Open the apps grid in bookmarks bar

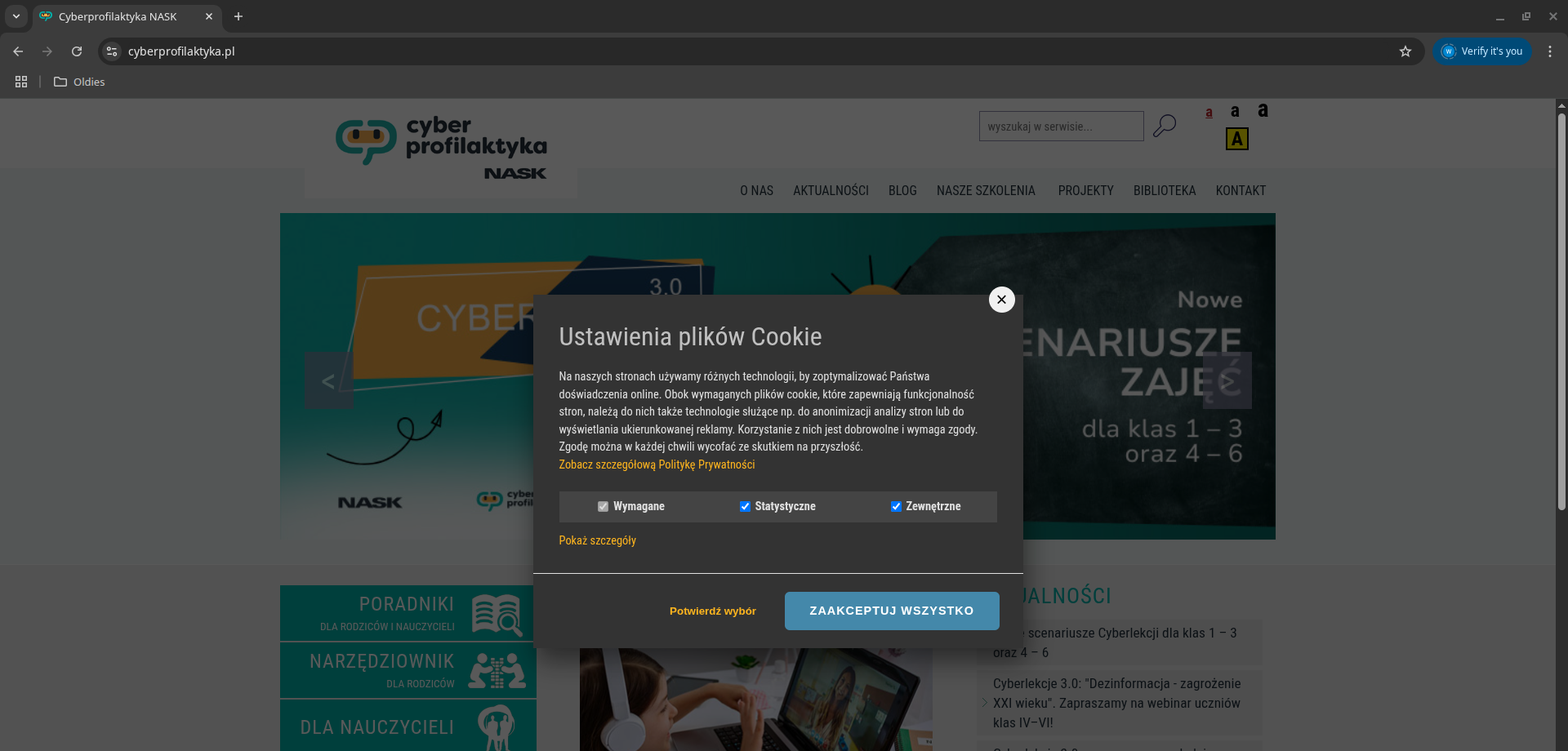pos(21,82)
